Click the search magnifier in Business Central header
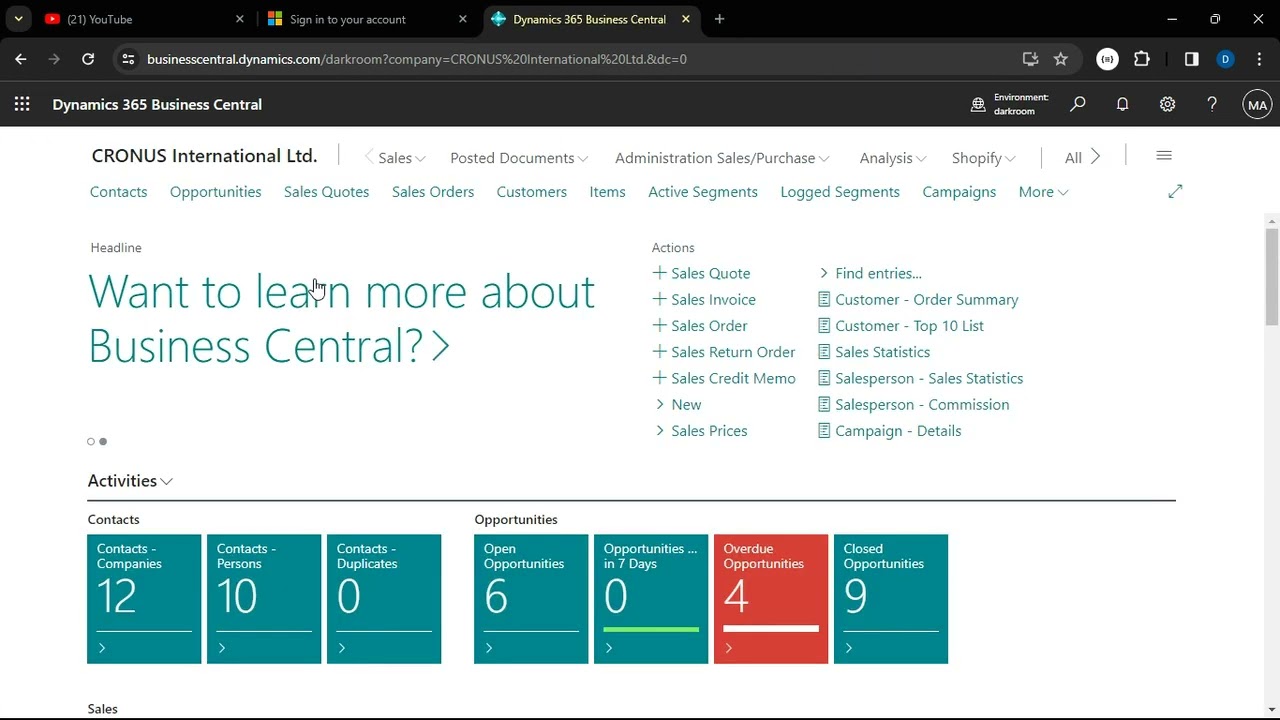Image resolution: width=1280 pixels, height=720 pixels. (x=1077, y=104)
